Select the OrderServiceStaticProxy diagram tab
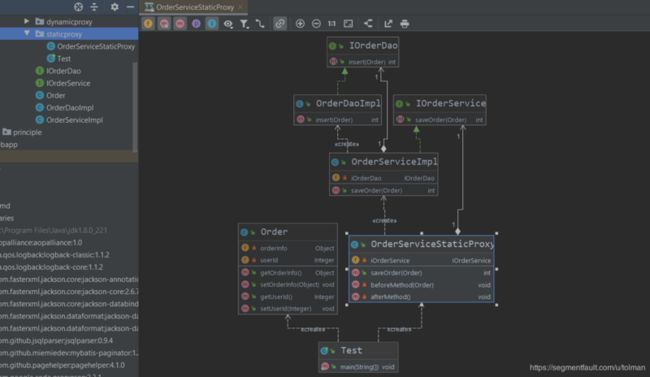The height and width of the screenshot is (377, 650). click(194, 7)
